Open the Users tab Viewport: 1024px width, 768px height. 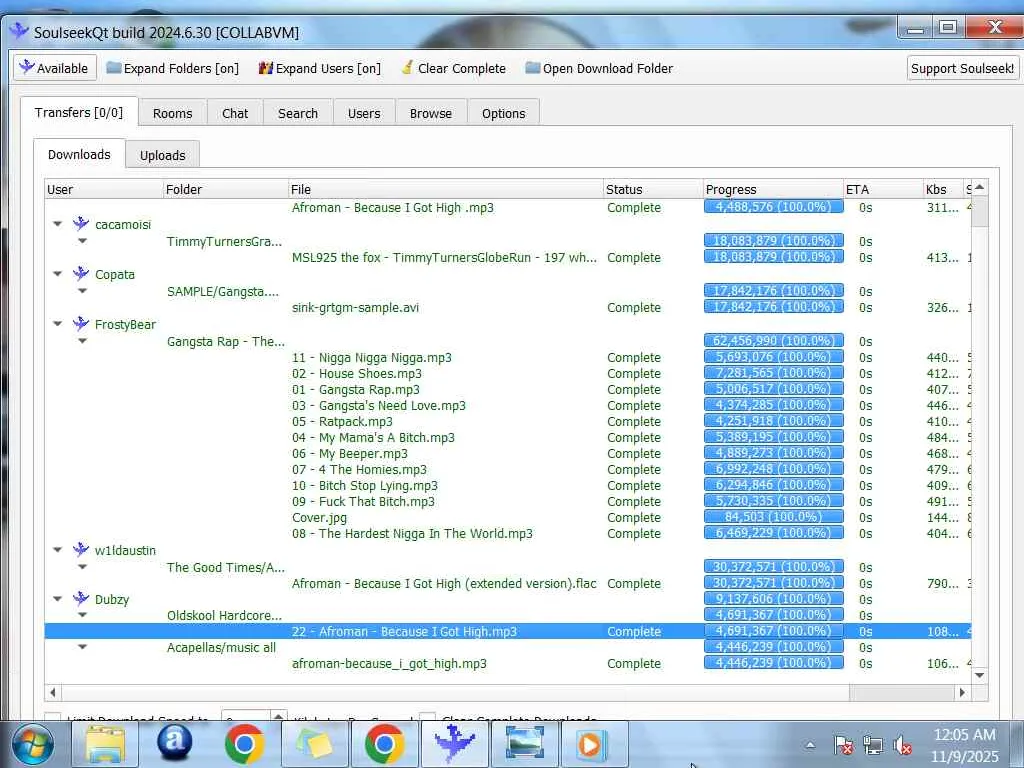pyautogui.click(x=364, y=113)
